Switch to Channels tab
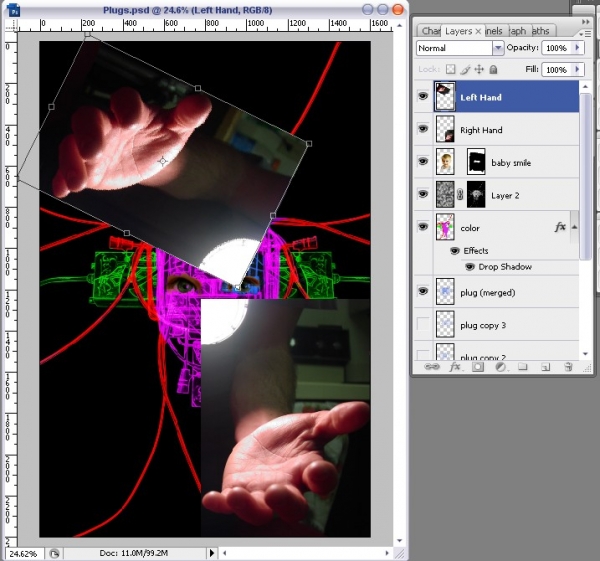This screenshot has width=600, height=561. 494,31
